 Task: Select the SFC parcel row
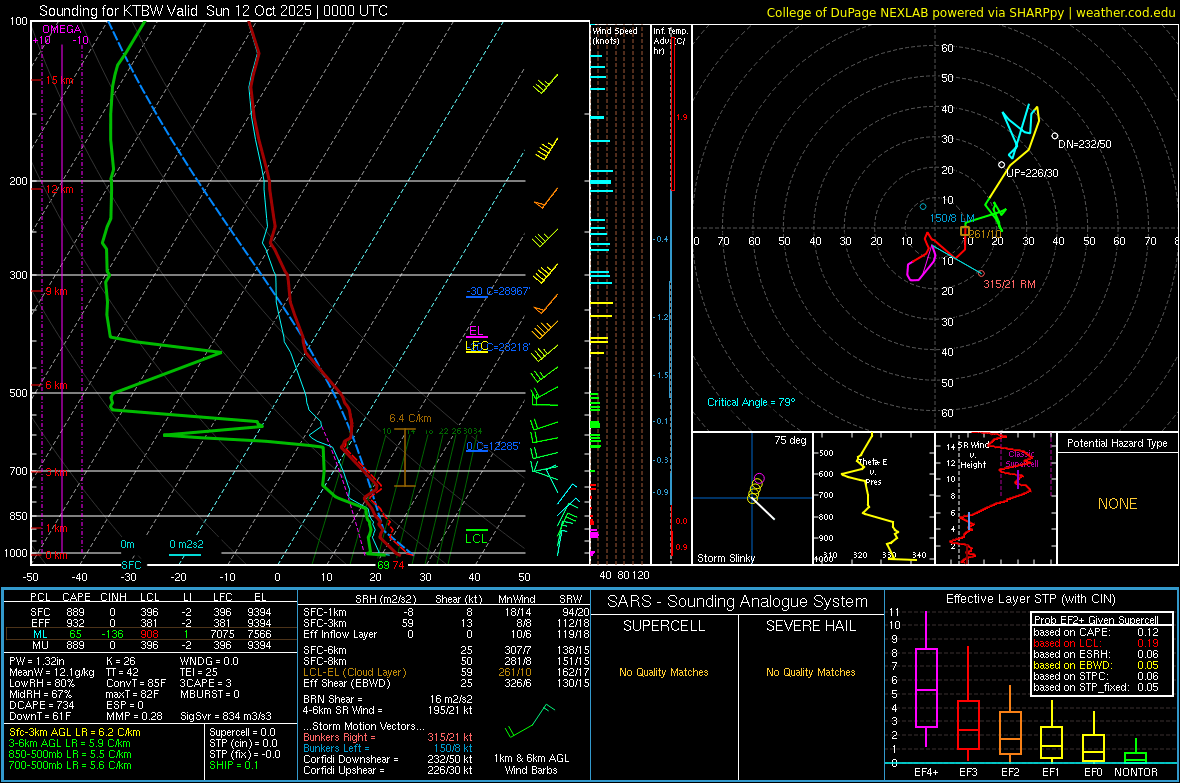[x=152, y=612]
